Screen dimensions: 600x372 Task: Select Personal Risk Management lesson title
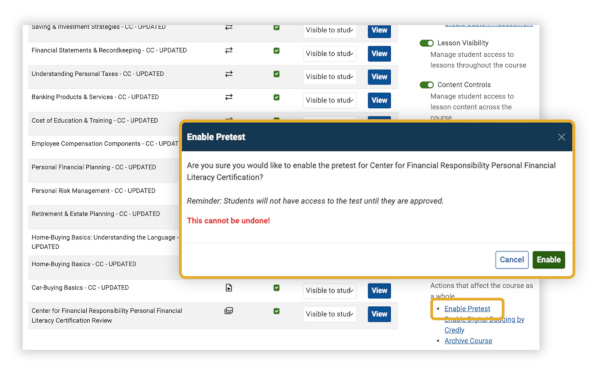pos(93,191)
